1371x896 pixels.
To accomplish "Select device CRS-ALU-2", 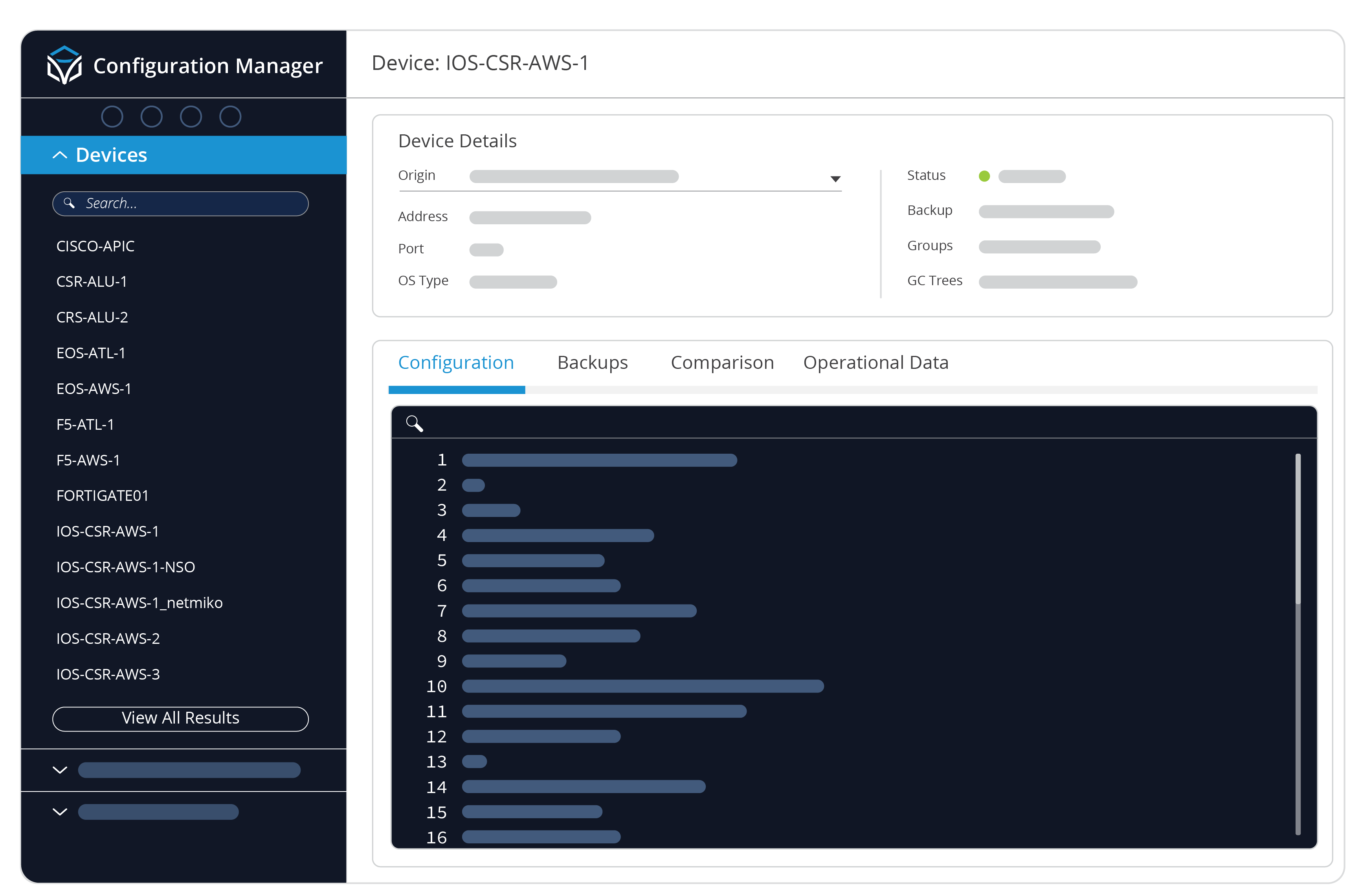I will tap(92, 317).
